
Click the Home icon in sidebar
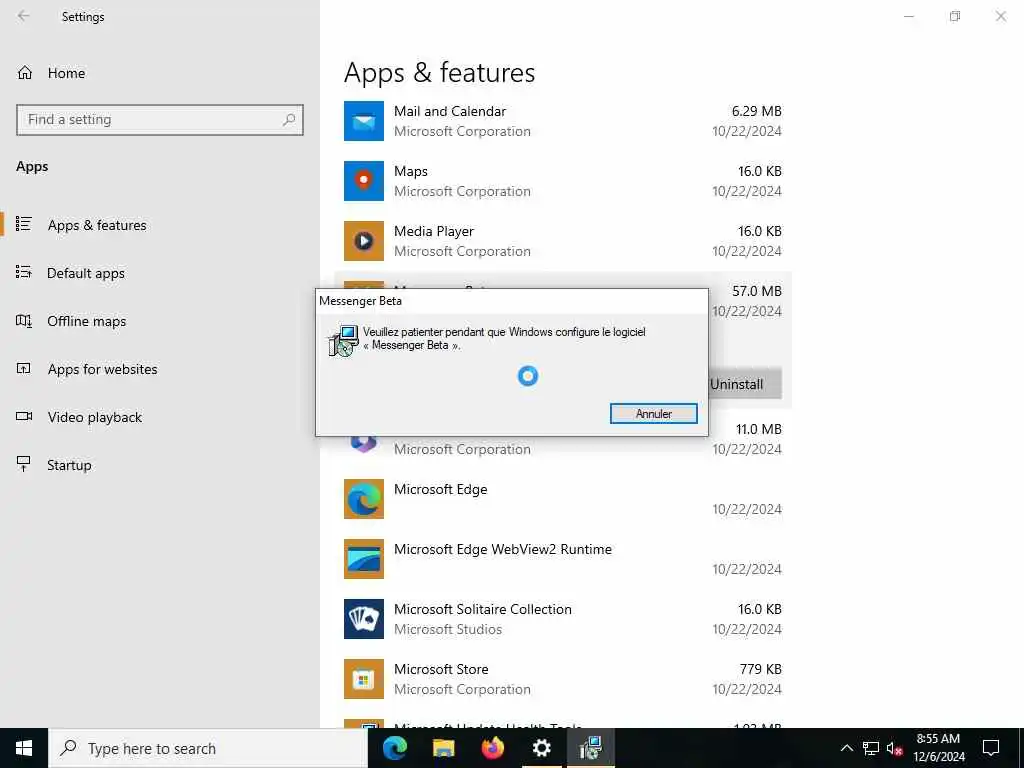point(25,72)
